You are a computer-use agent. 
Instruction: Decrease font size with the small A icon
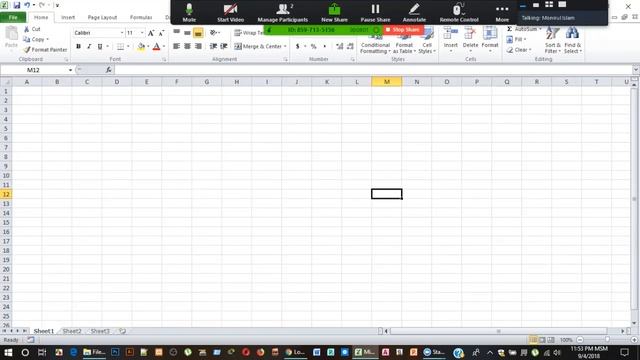pyautogui.click(x=162, y=33)
